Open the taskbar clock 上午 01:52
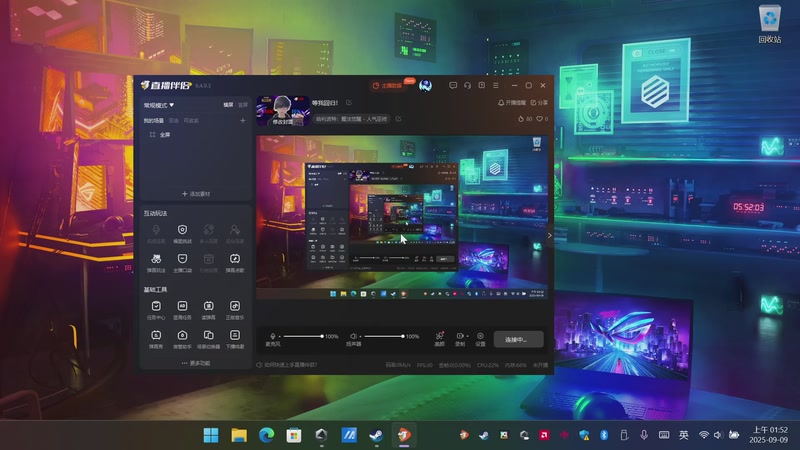 point(770,435)
